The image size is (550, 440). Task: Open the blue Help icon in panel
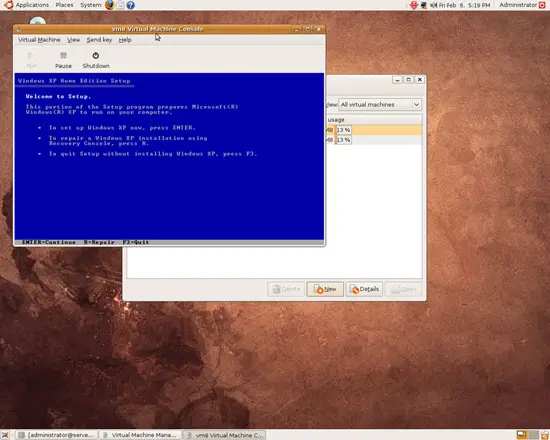click(130, 5)
